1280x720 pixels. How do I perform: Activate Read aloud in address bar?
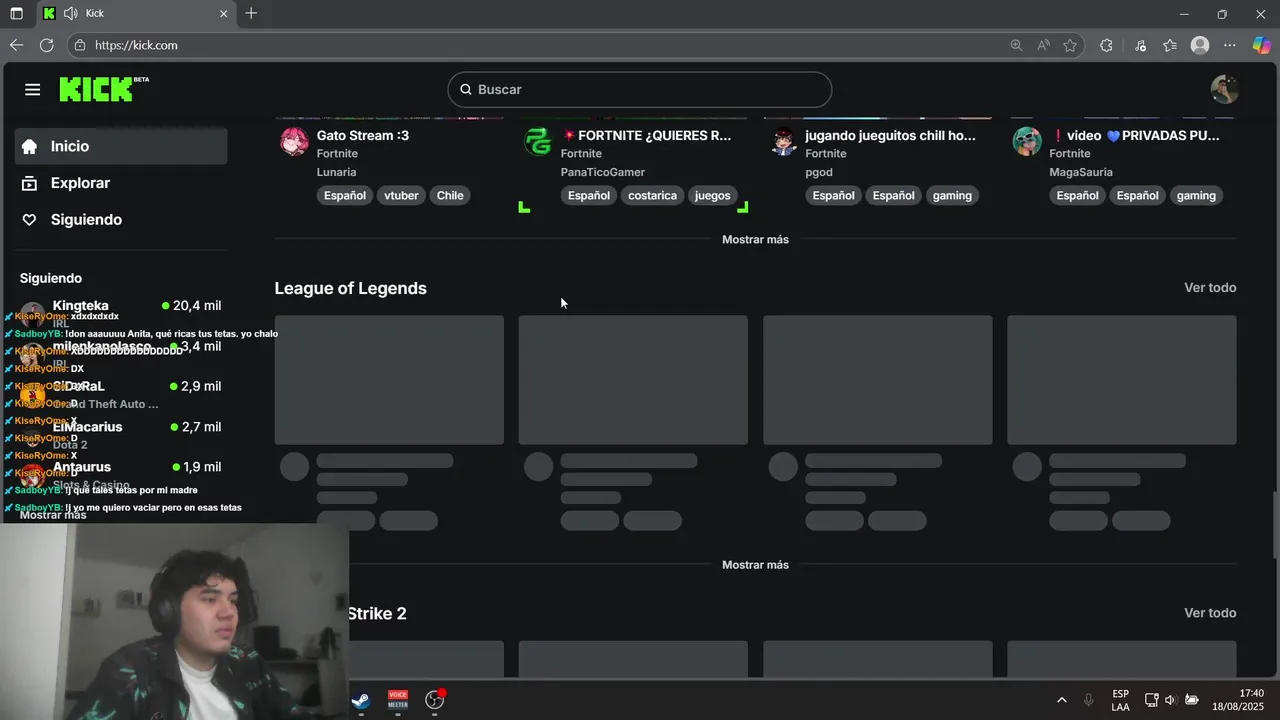pyautogui.click(x=1043, y=45)
